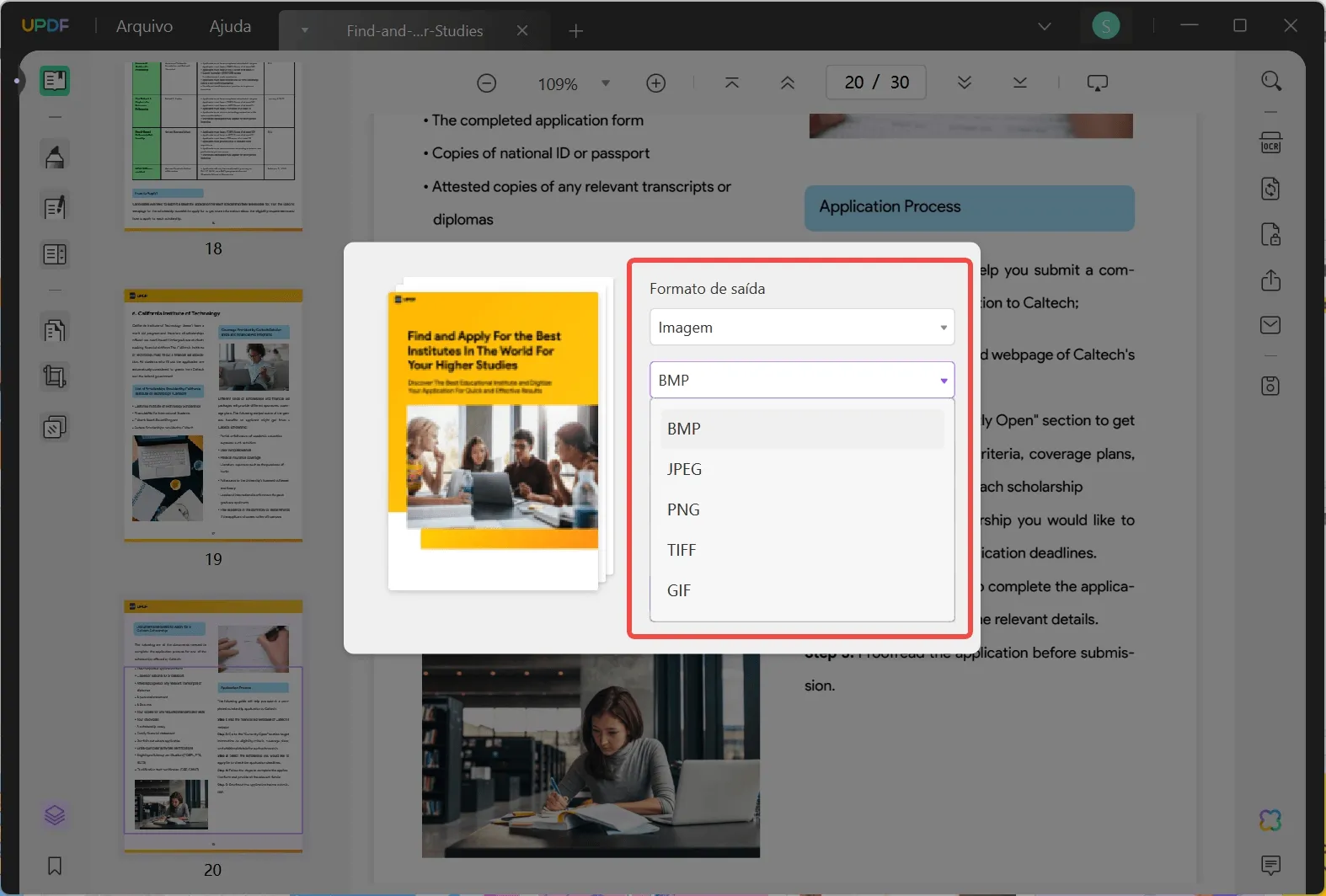Switch to the Find-and-...r-Studies tab
The height and width of the screenshot is (896, 1326).
[x=414, y=31]
